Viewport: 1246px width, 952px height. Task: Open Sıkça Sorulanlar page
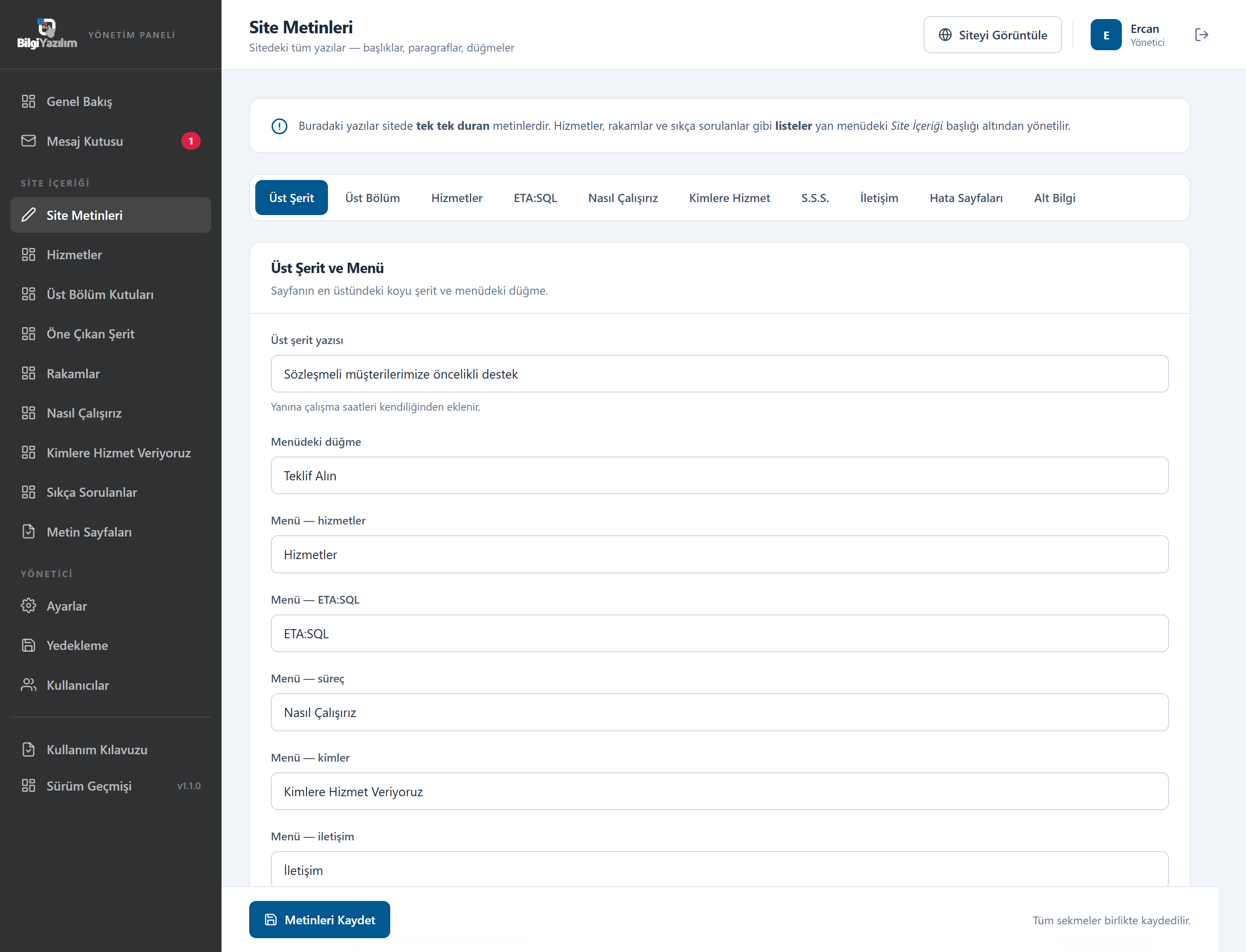pos(110,492)
